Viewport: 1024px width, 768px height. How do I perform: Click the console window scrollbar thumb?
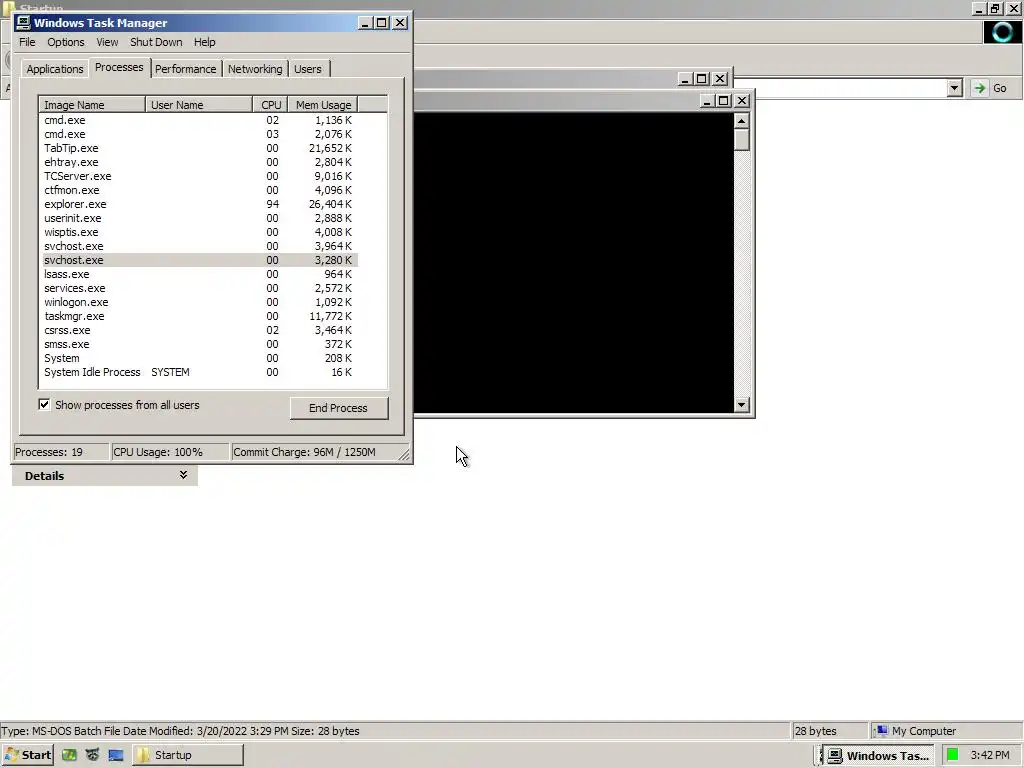click(x=741, y=140)
